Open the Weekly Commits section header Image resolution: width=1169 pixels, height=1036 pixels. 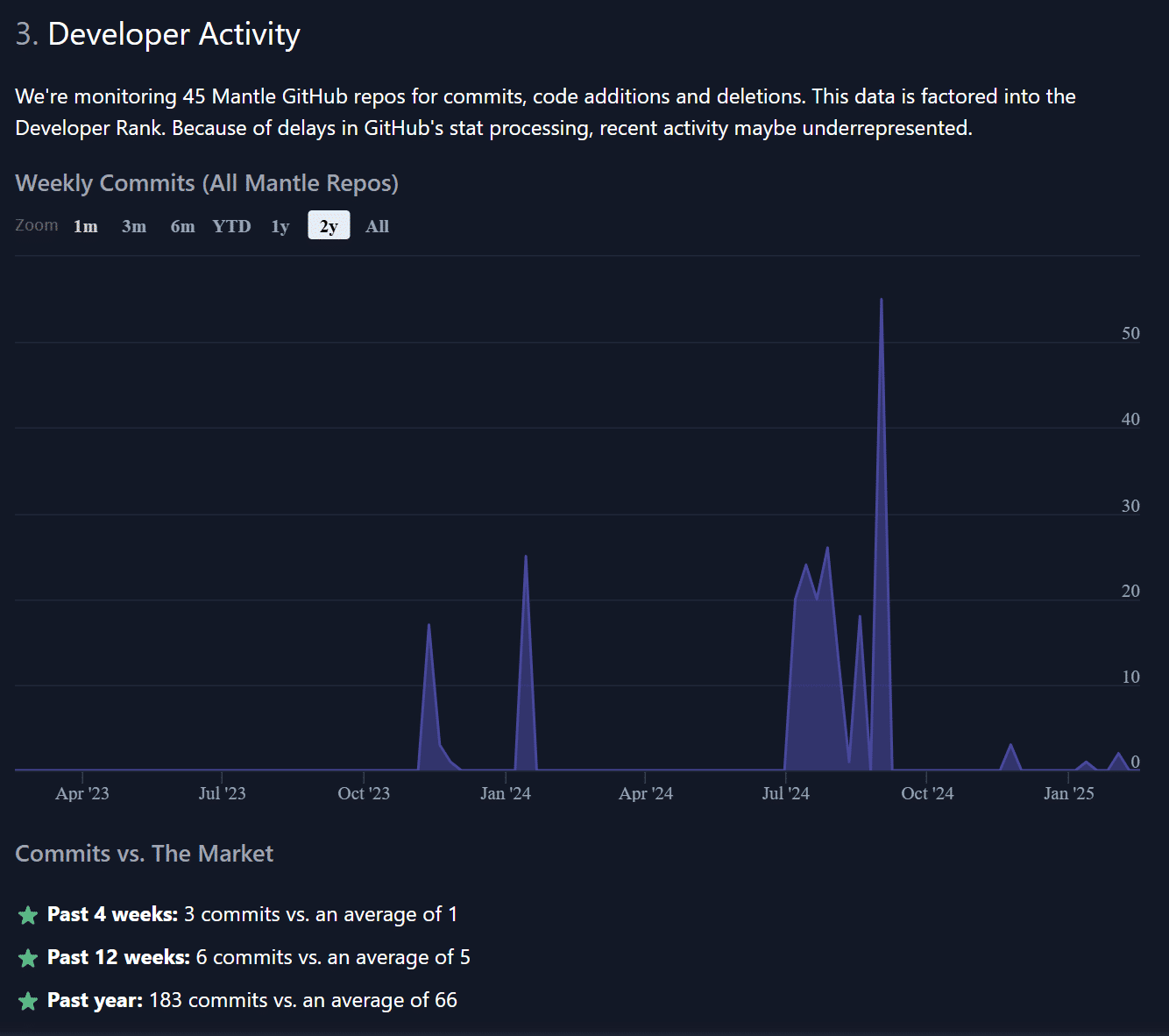[206, 182]
